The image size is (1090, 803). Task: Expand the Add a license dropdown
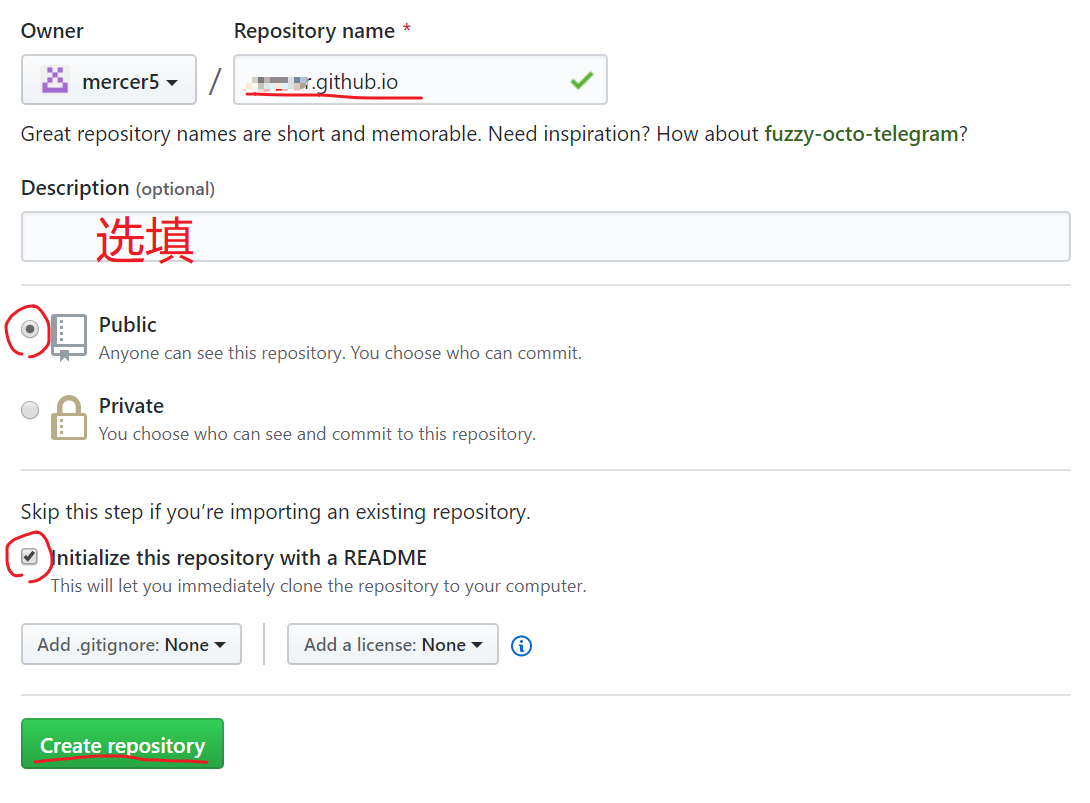point(392,645)
